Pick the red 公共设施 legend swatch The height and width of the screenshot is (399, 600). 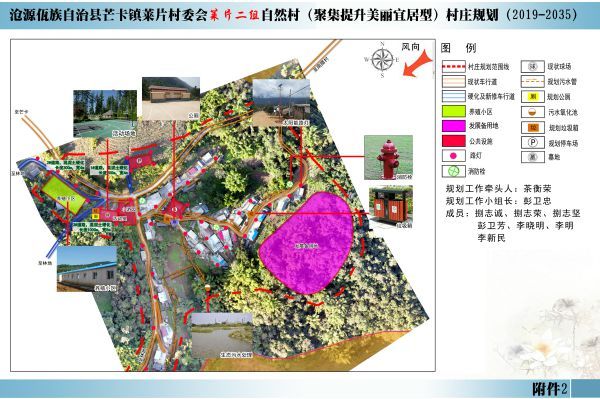(453, 141)
